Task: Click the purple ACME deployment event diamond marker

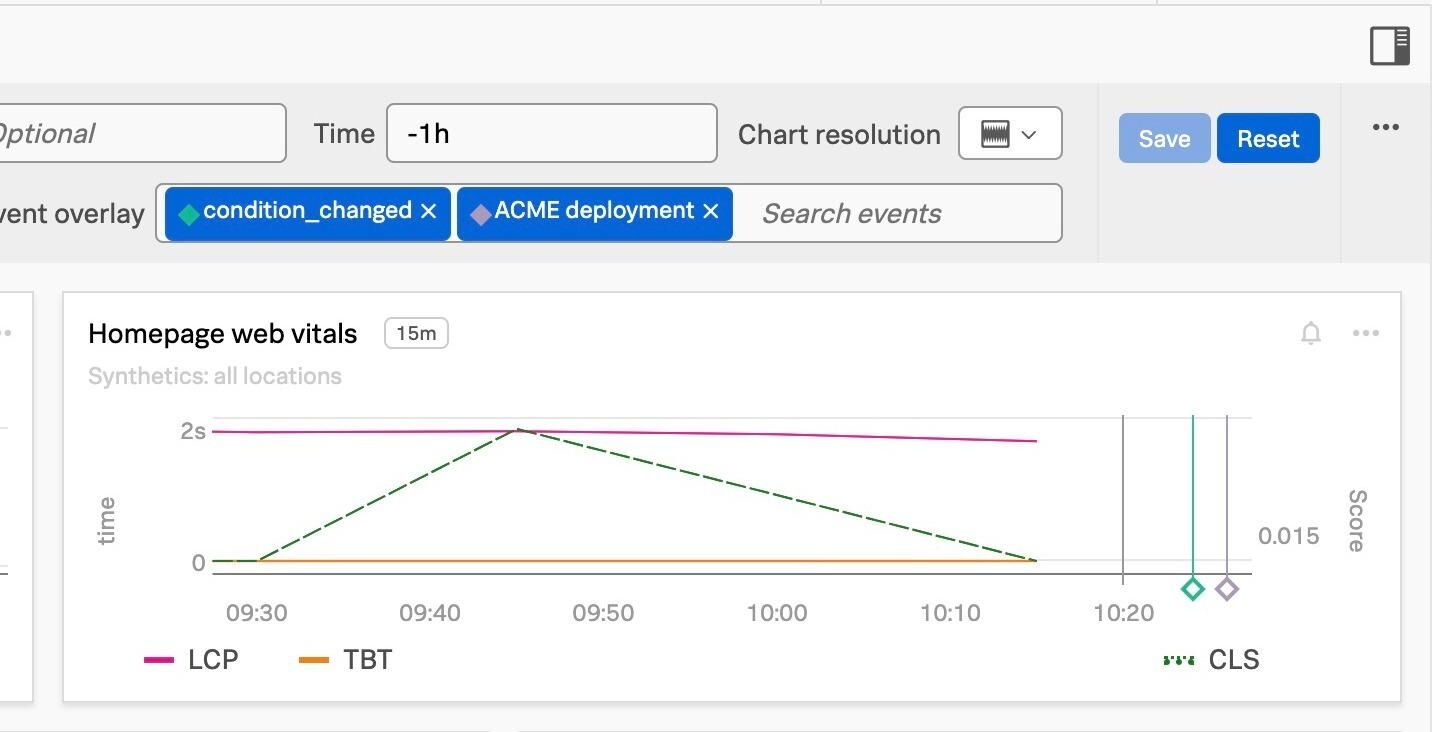Action: tap(1227, 589)
